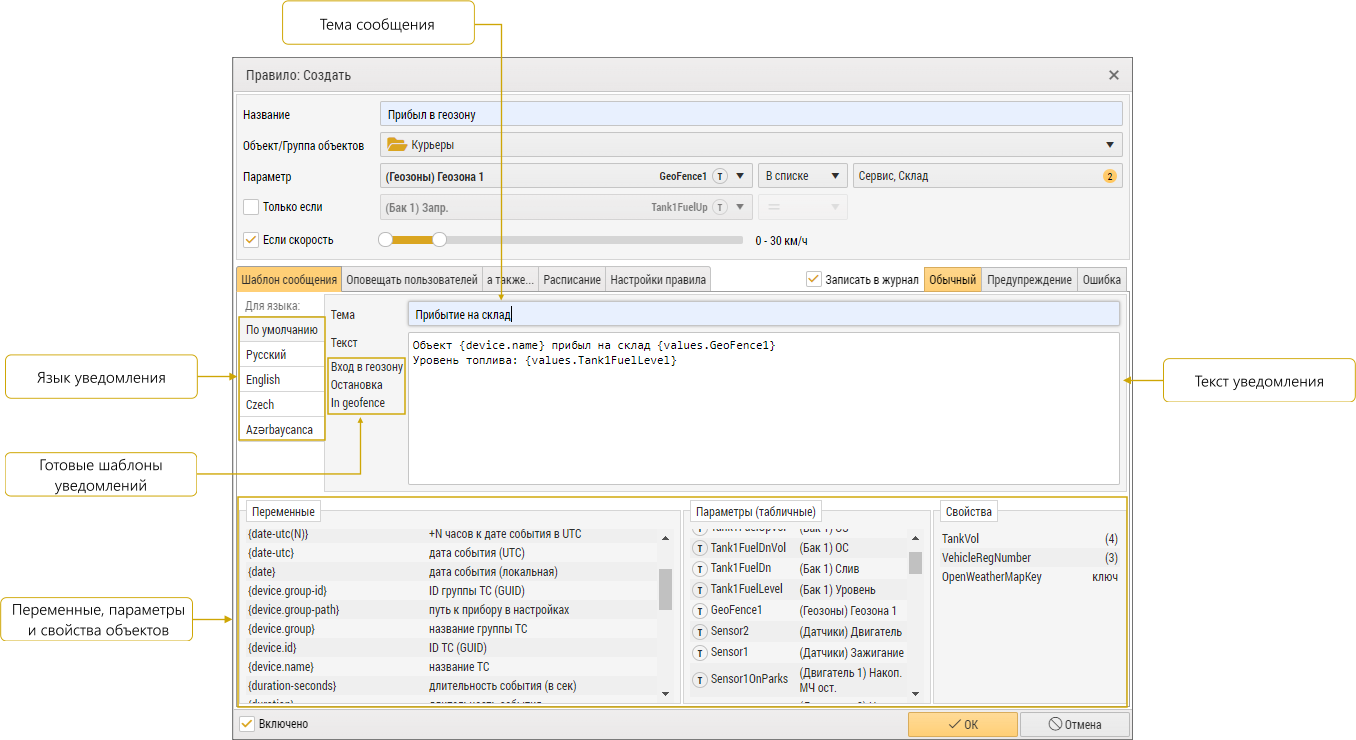Click the up arrow of Параметры scrollbar
The height and width of the screenshot is (740, 1356).
(x=915, y=537)
